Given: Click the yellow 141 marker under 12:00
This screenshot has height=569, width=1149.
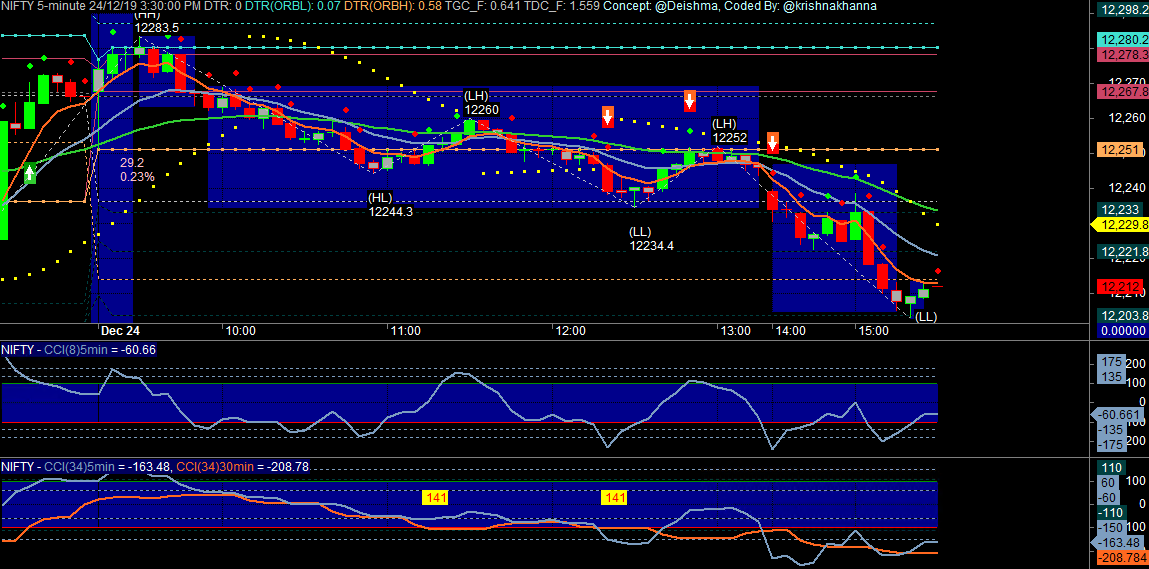Looking at the screenshot, I should pos(614,498).
